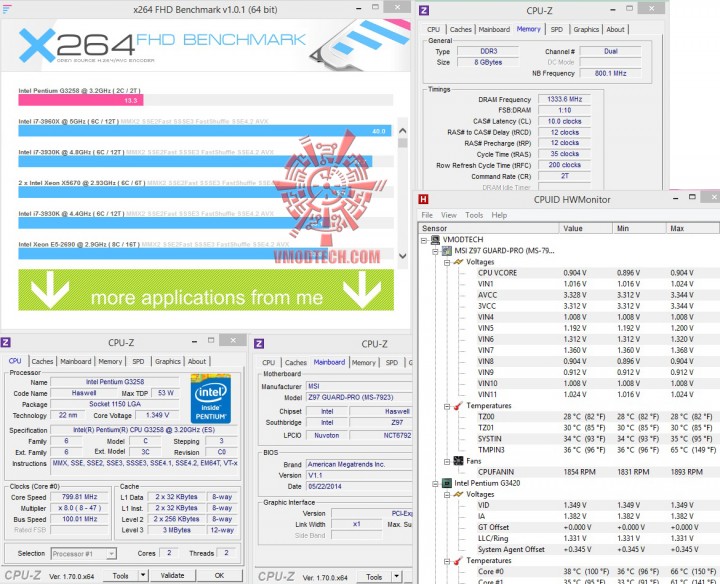Switch to SPD tab in top CPU-Z
Viewport: 720px width, 584px height.
[x=557, y=29]
